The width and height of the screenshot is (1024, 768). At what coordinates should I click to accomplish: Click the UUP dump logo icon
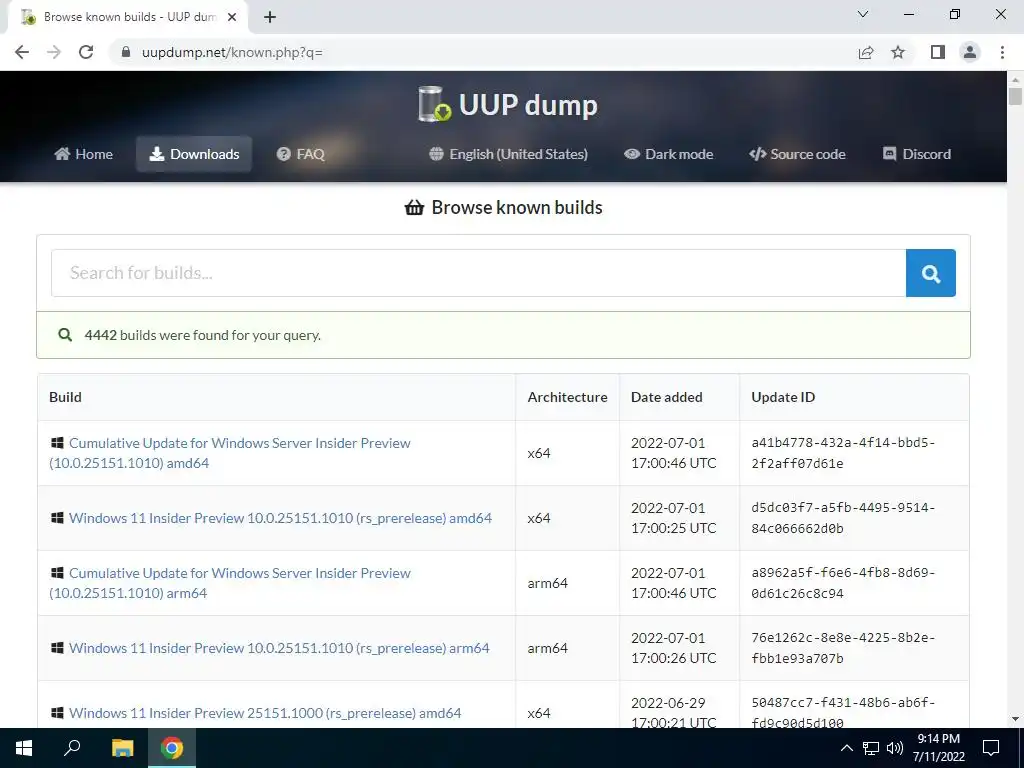(x=435, y=104)
